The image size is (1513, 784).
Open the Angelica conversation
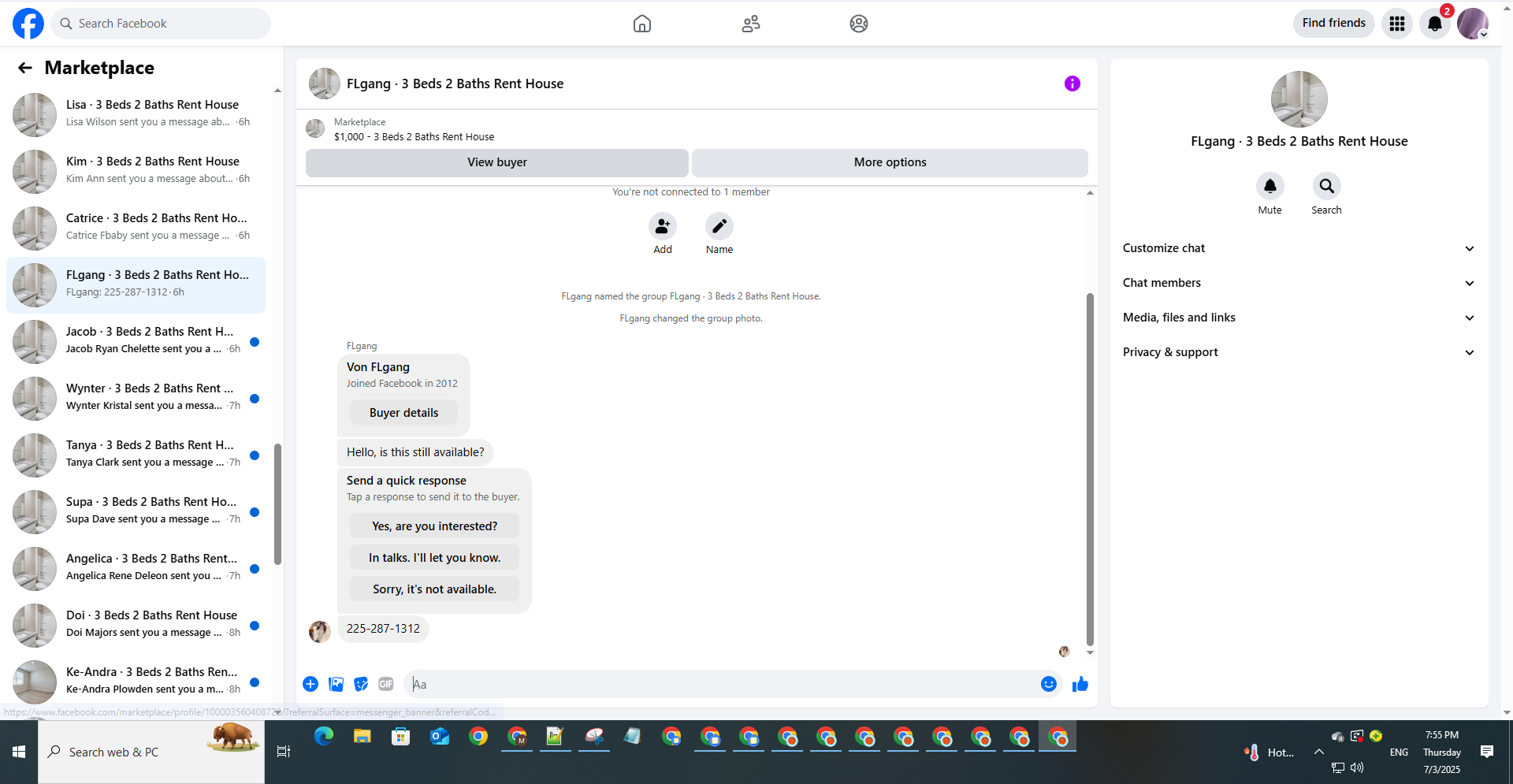136,568
